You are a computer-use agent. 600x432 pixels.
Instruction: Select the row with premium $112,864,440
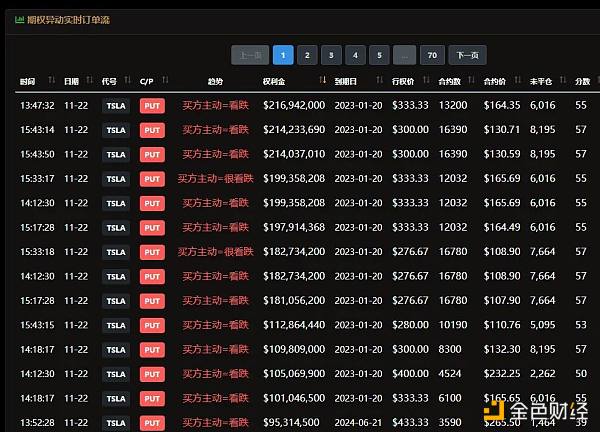(x=300, y=324)
